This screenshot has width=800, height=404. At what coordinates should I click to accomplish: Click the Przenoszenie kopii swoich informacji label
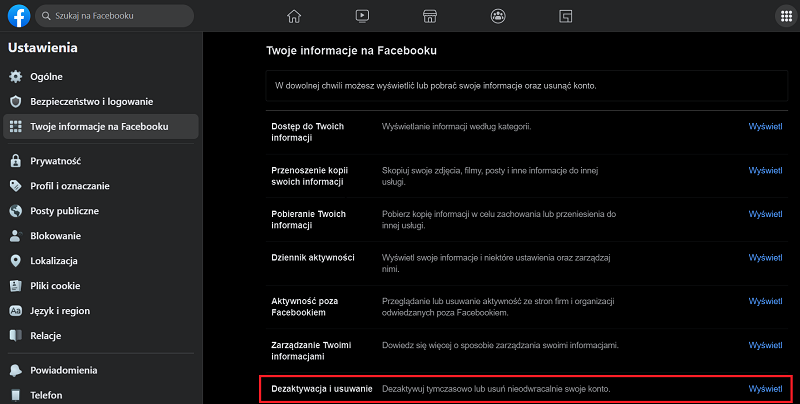pos(310,176)
